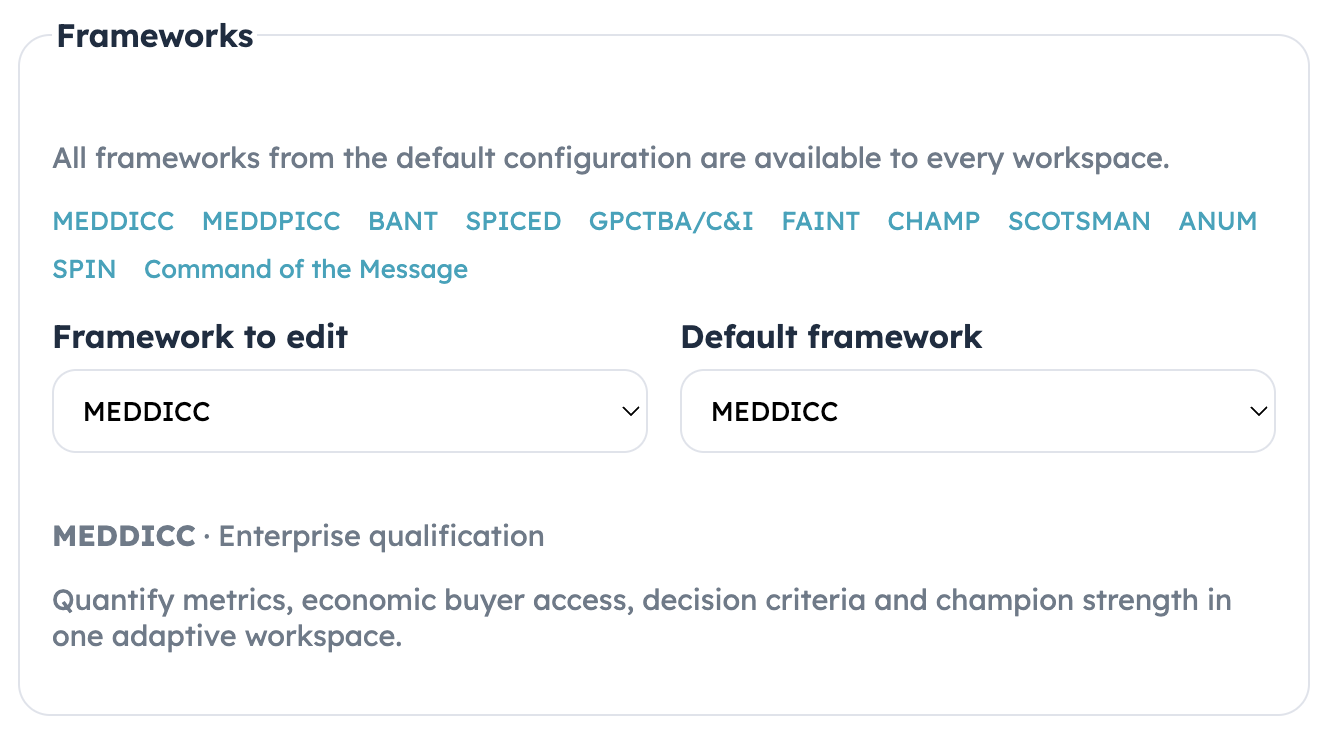The width and height of the screenshot is (1336, 732).
Task: Open the Command of the Message link
Action: click(306, 269)
